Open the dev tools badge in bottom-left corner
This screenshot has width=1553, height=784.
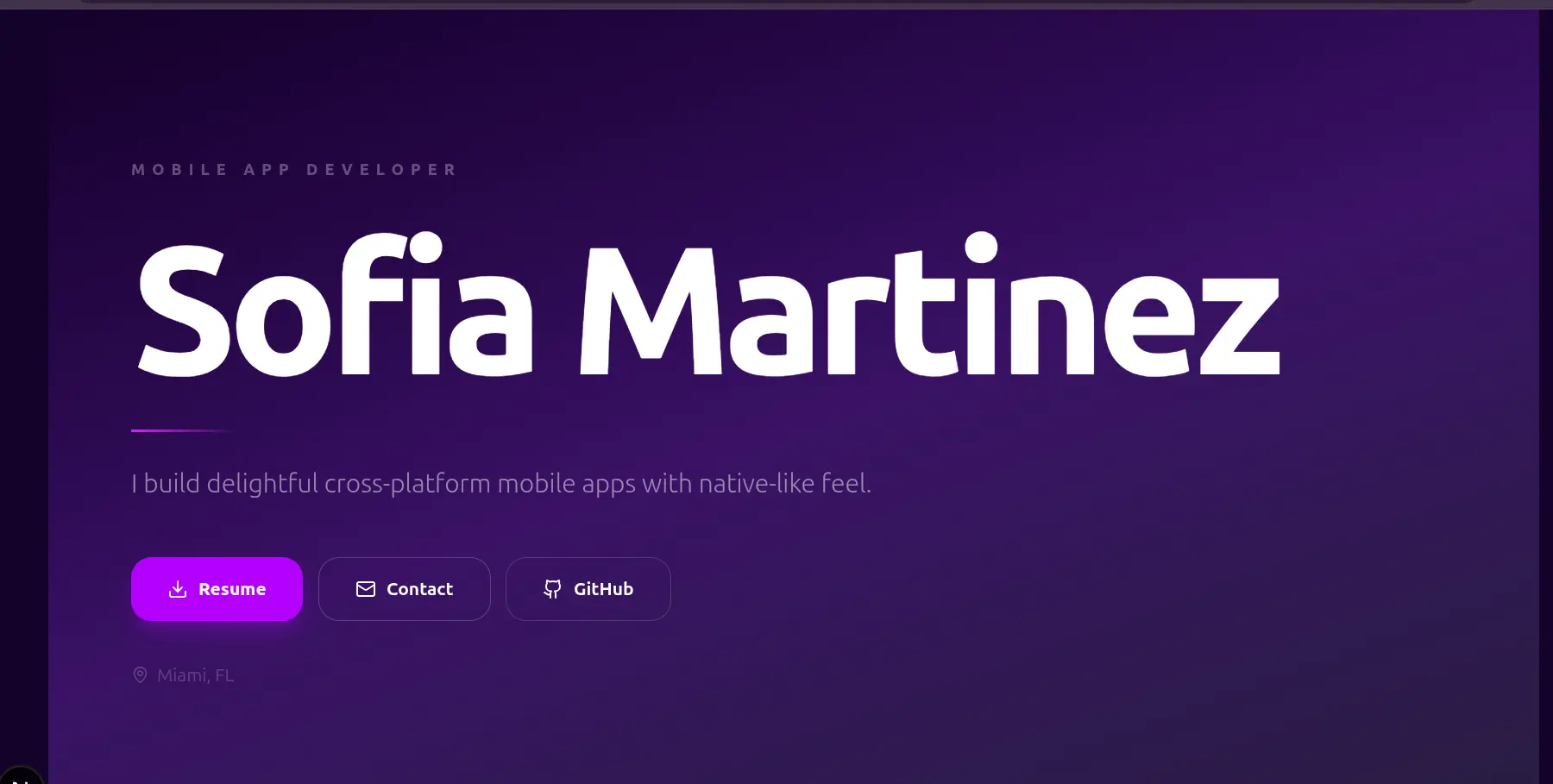pos(19,776)
